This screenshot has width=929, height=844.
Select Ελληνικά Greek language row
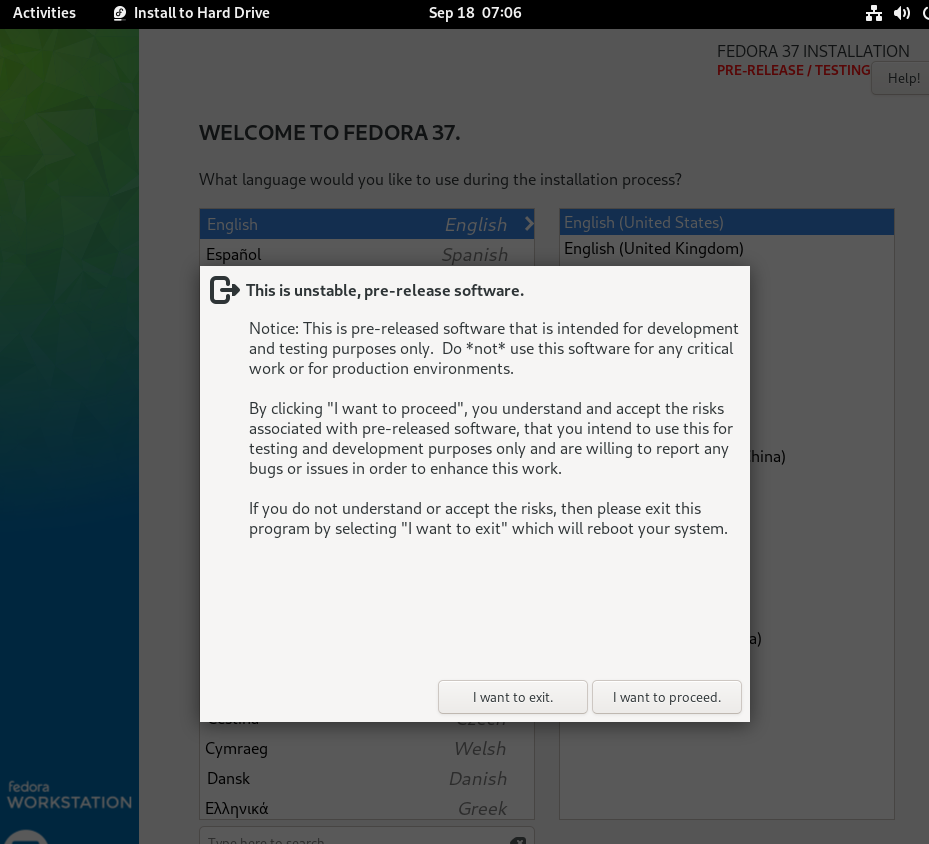pos(367,808)
